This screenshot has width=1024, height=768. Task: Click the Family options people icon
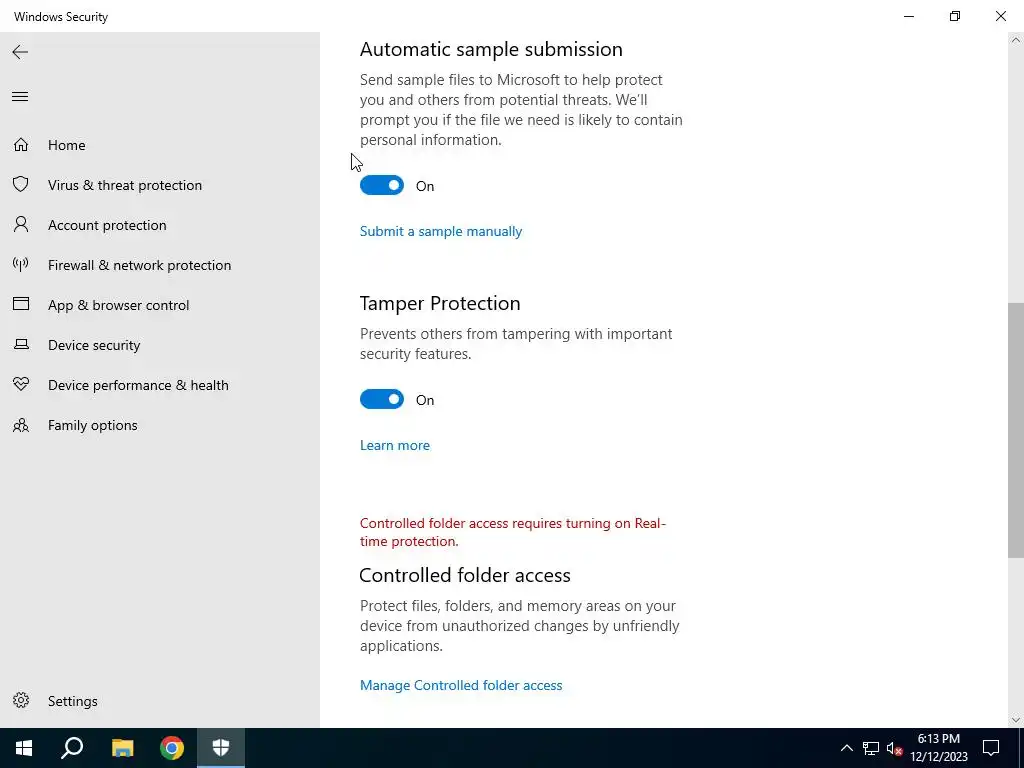[21, 425]
